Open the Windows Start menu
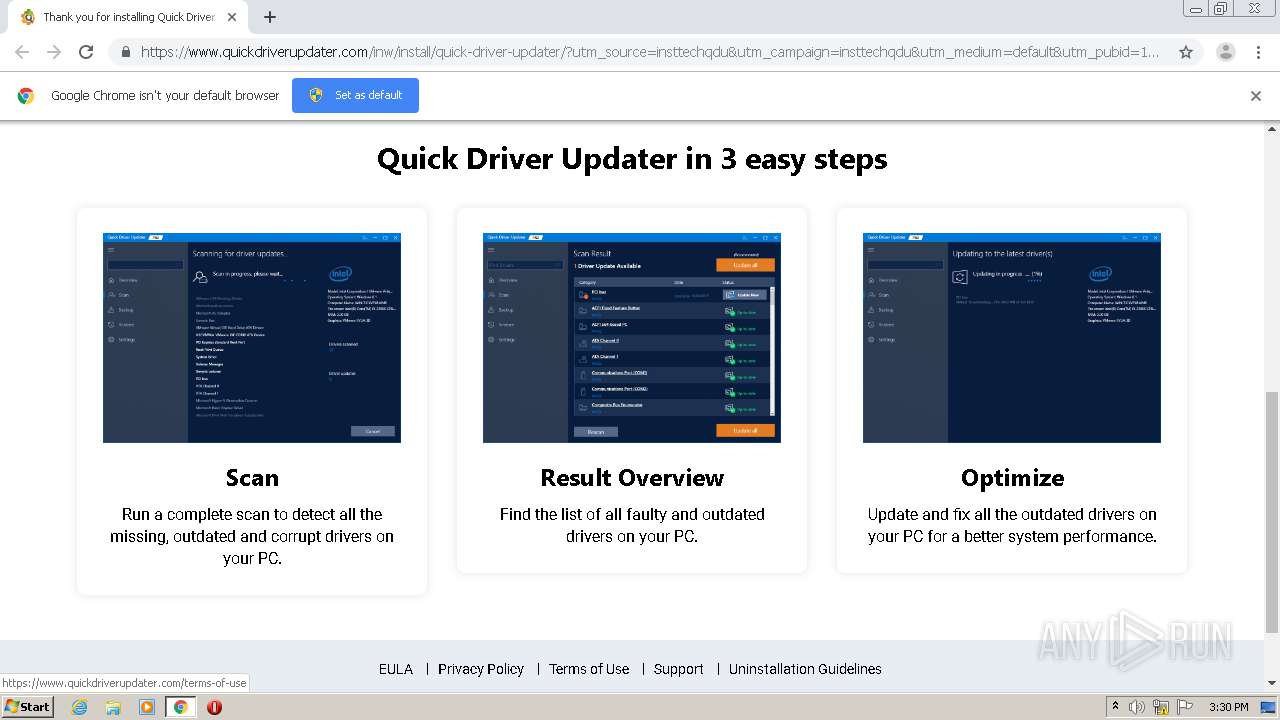The image size is (1280, 720). pos(27,706)
